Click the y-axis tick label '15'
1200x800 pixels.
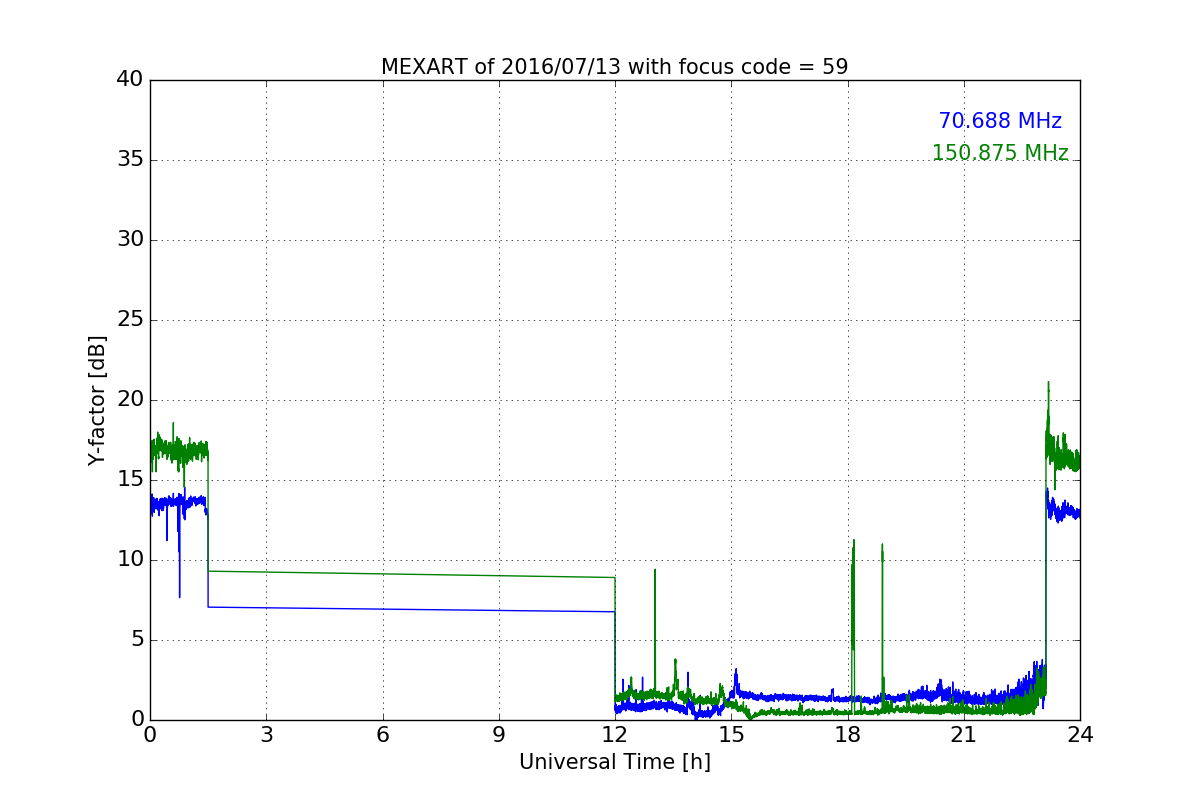pyautogui.click(x=130, y=480)
